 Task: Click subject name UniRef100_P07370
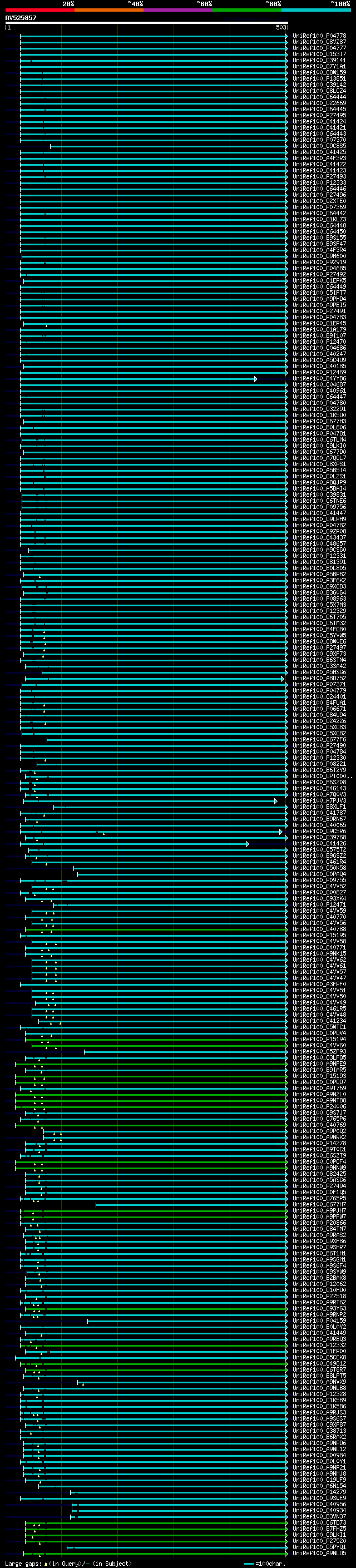click(x=319, y=140)
